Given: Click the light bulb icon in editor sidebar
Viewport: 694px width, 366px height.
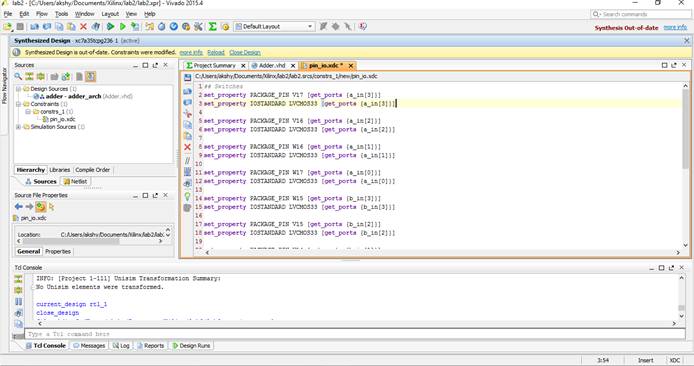Looking at the screenshot, I should 187,196.
